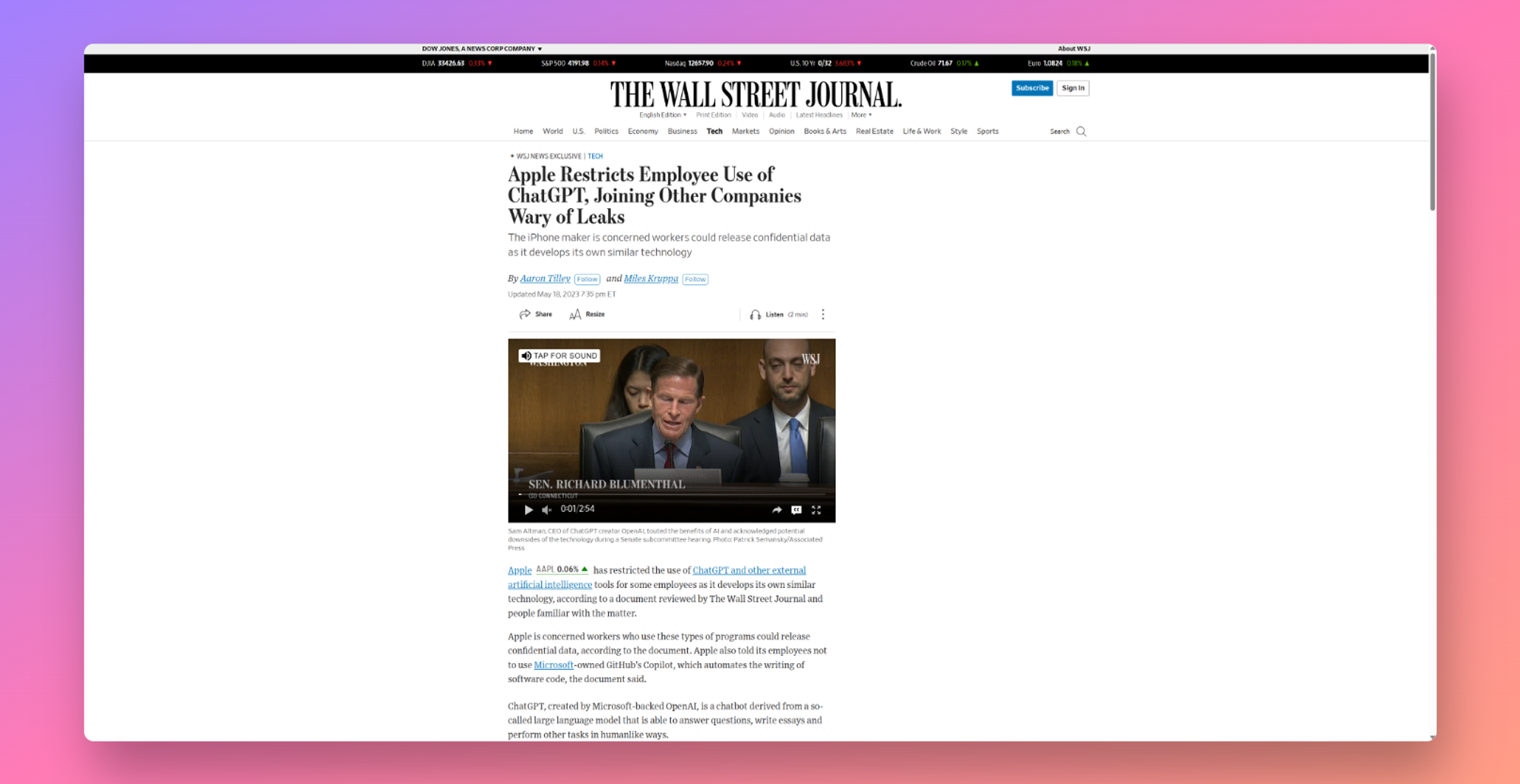The width and height of the screenshot is (1520, 784).
Task: Click the video progress bar
Action: coord(672,495)
